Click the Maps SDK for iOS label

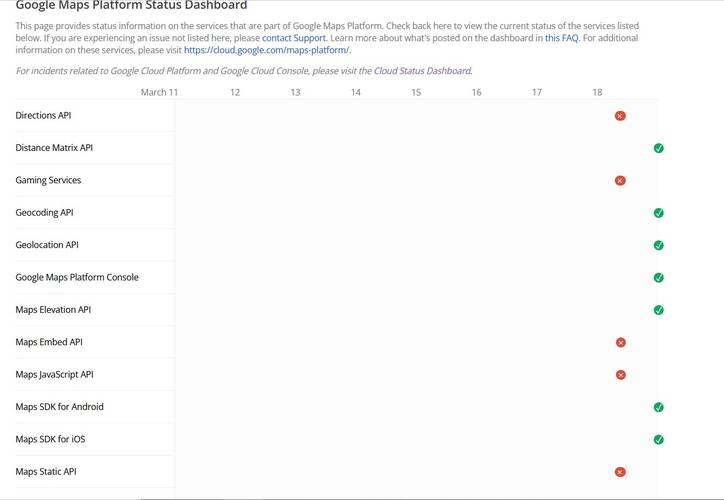coord(50,439)
